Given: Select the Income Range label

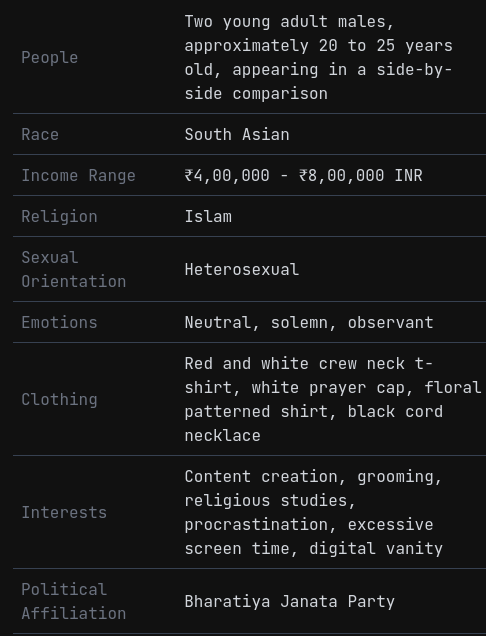Looking at the screenshot, I should pos(78,176).
